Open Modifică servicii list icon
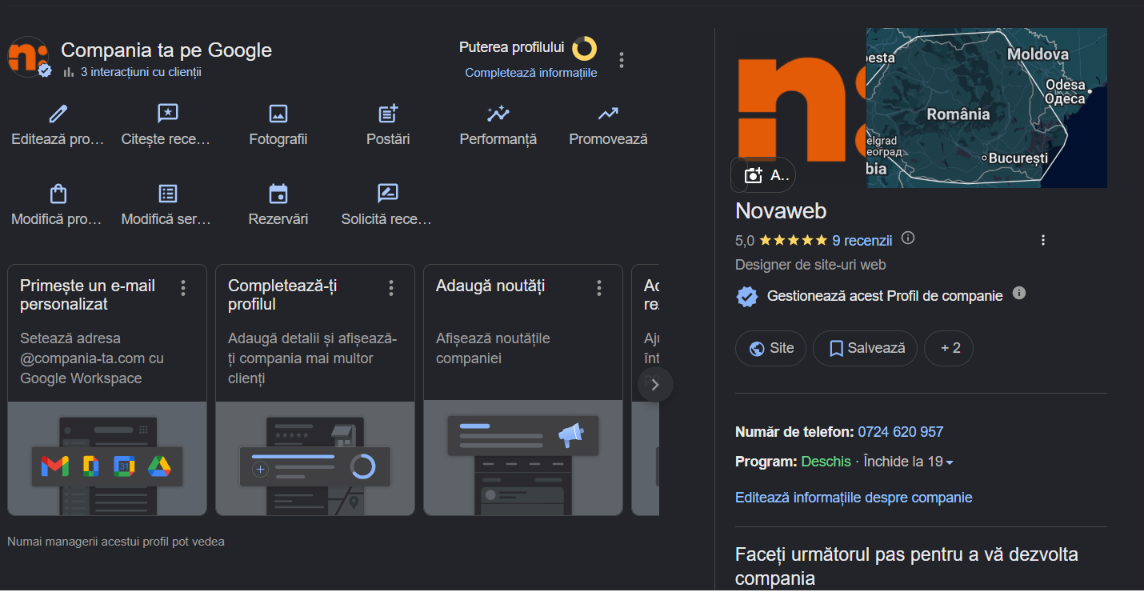Image resolution: width=1144 pixels, height=591 pixels. [168, 193]
